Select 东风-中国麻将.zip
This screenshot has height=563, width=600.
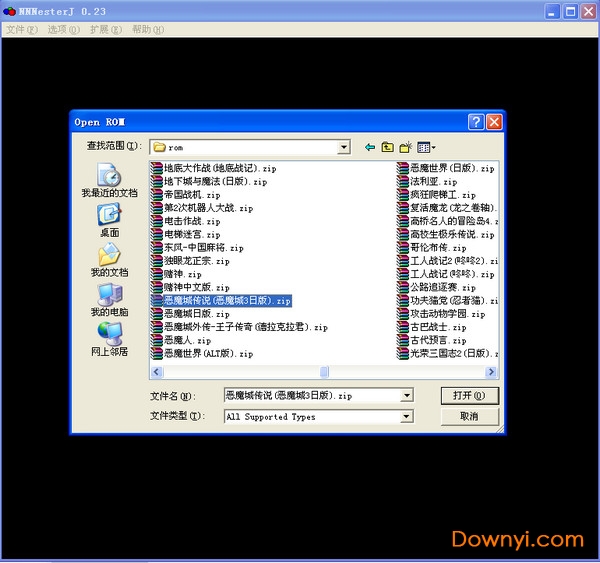[x=197, y=248]
